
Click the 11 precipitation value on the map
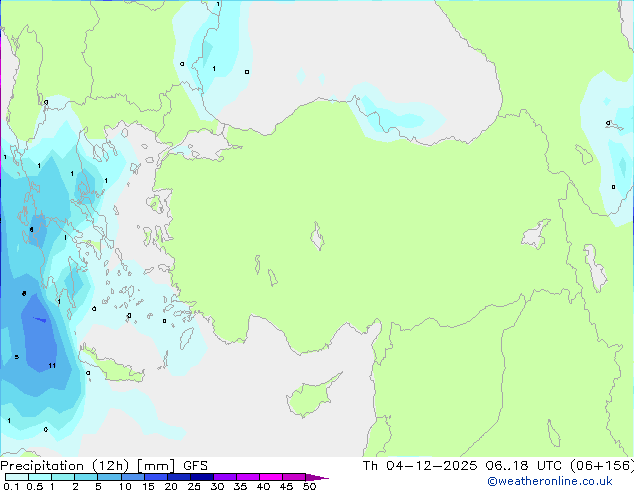52,366
